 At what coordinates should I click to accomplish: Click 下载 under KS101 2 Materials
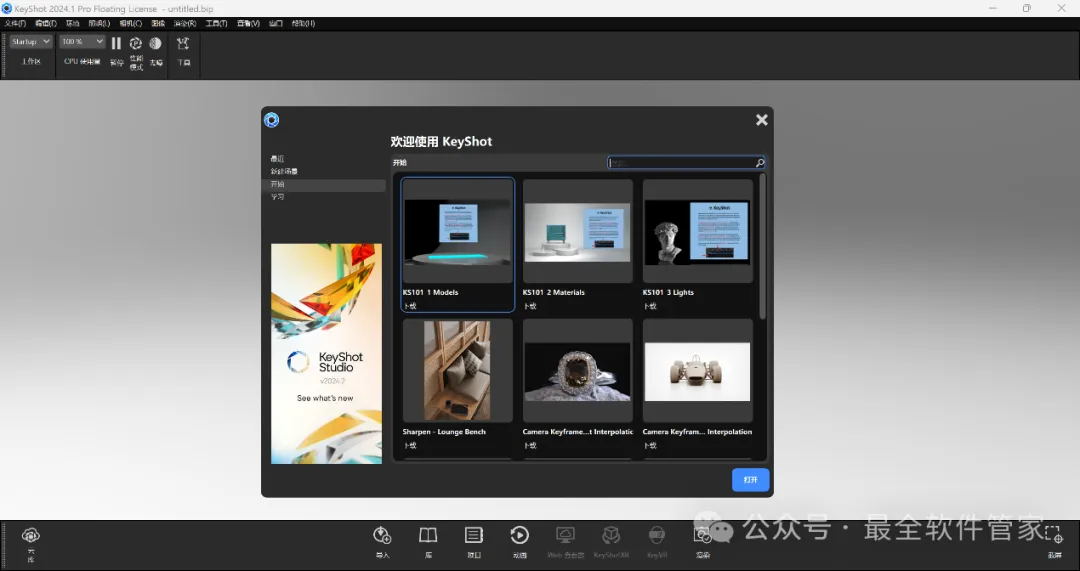[530, 307]
